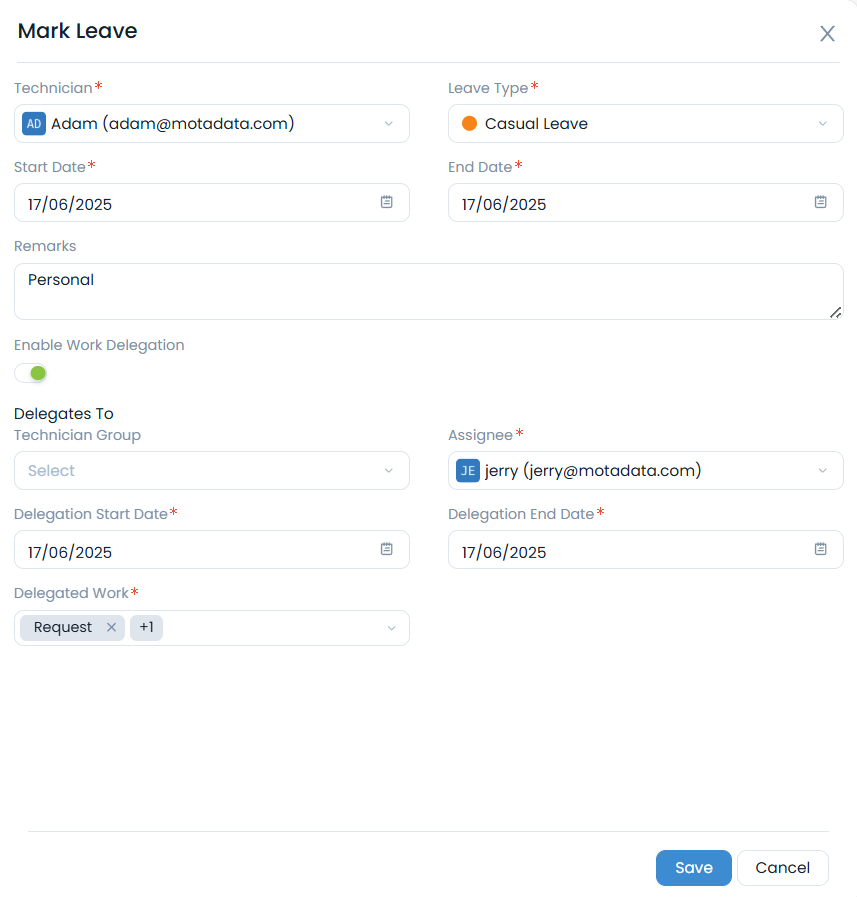Expand the Technician dropdown
This screenshot has height=897, width=857.
tap(389, 124)
